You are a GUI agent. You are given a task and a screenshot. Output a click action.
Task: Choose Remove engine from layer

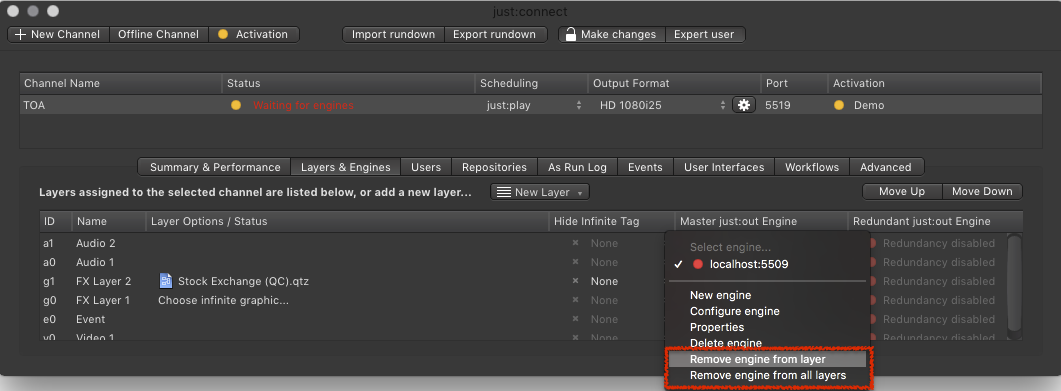point(767,360)
